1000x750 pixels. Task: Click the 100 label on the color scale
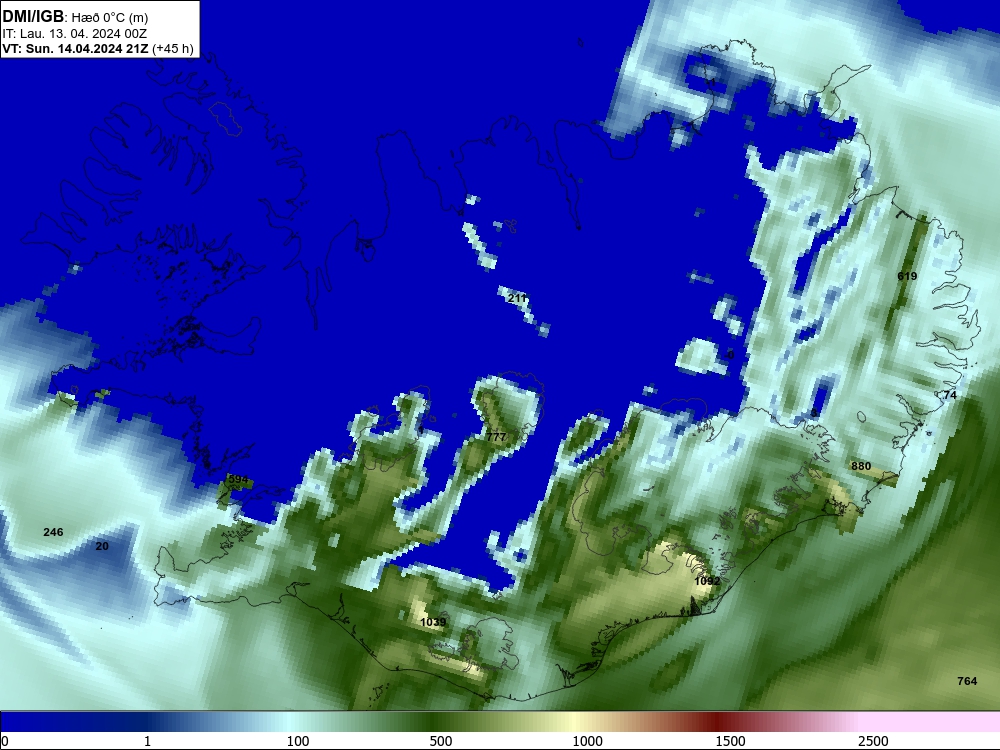pyautogui.click(x=298, y=741)
